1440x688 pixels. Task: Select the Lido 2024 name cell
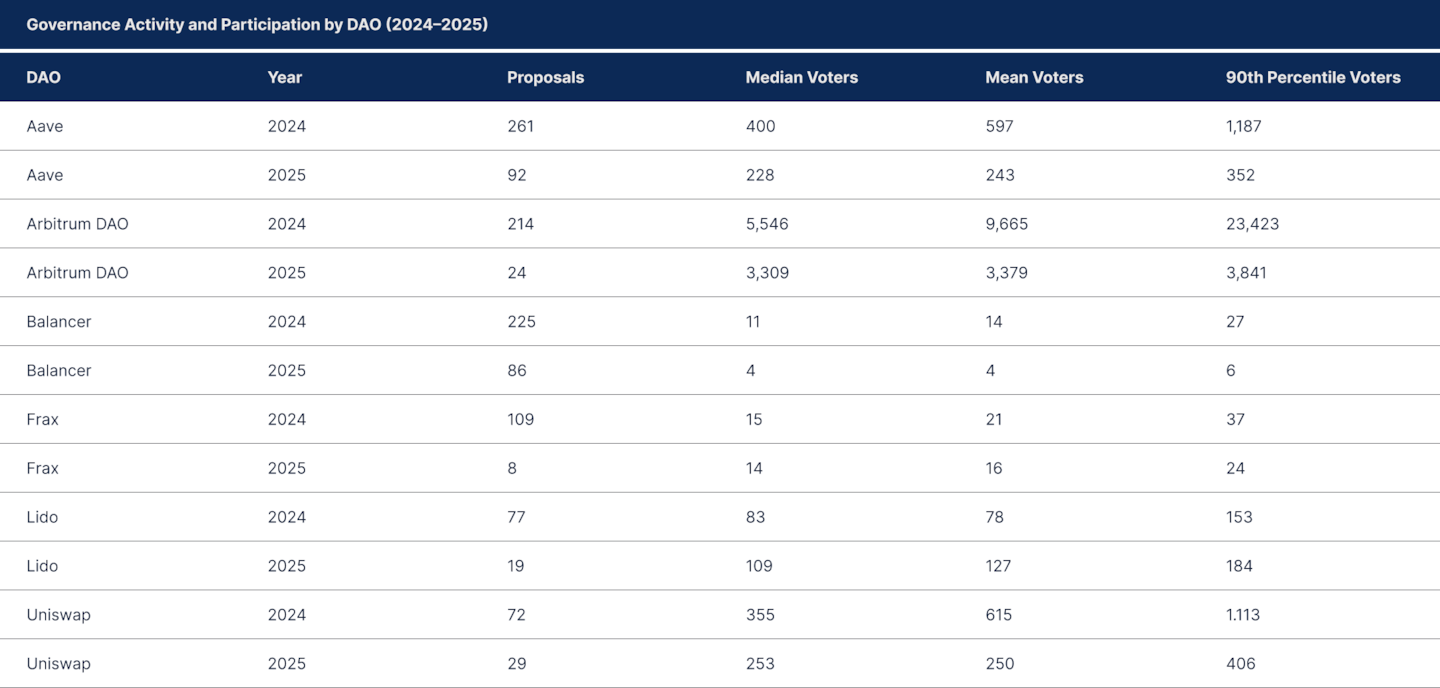tap(42, 517)
